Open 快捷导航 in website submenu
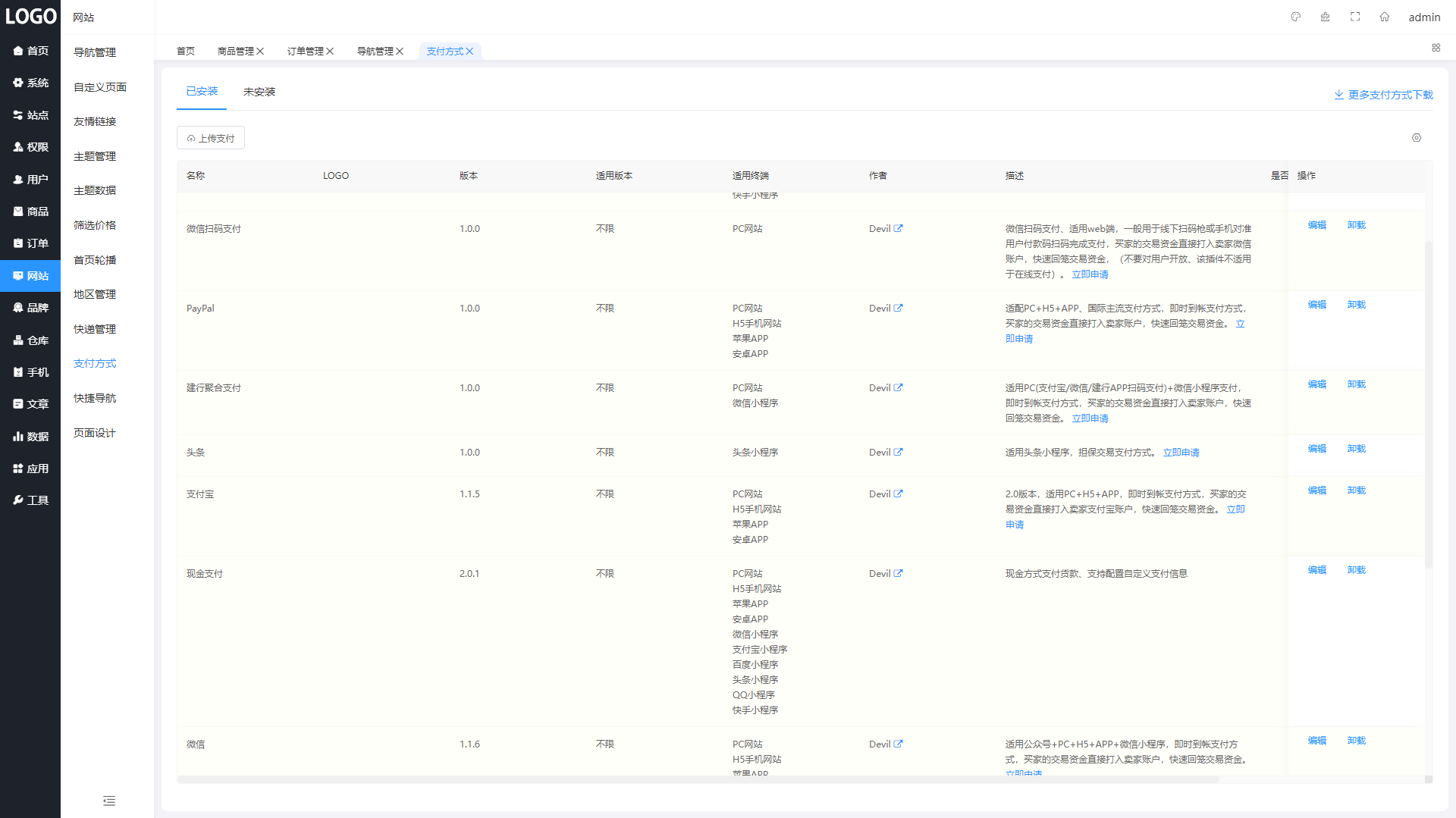Viewport: 1456px width, 818px height. [95, 398]
